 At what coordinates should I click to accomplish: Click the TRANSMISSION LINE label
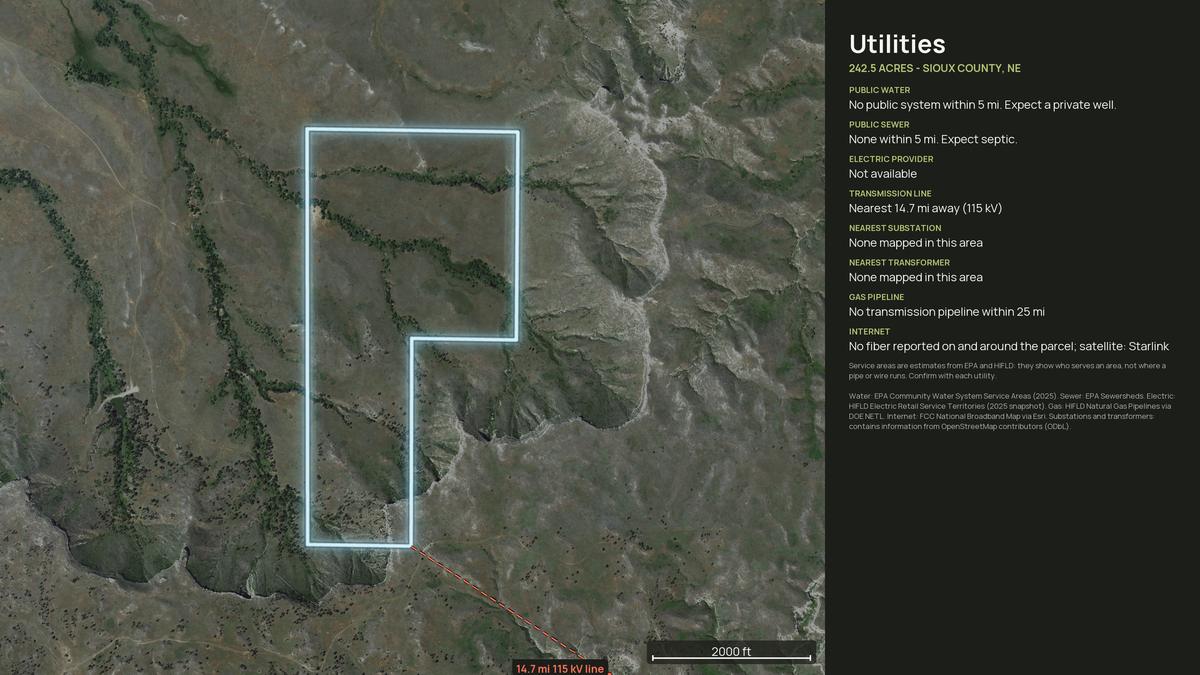point(890,193)
